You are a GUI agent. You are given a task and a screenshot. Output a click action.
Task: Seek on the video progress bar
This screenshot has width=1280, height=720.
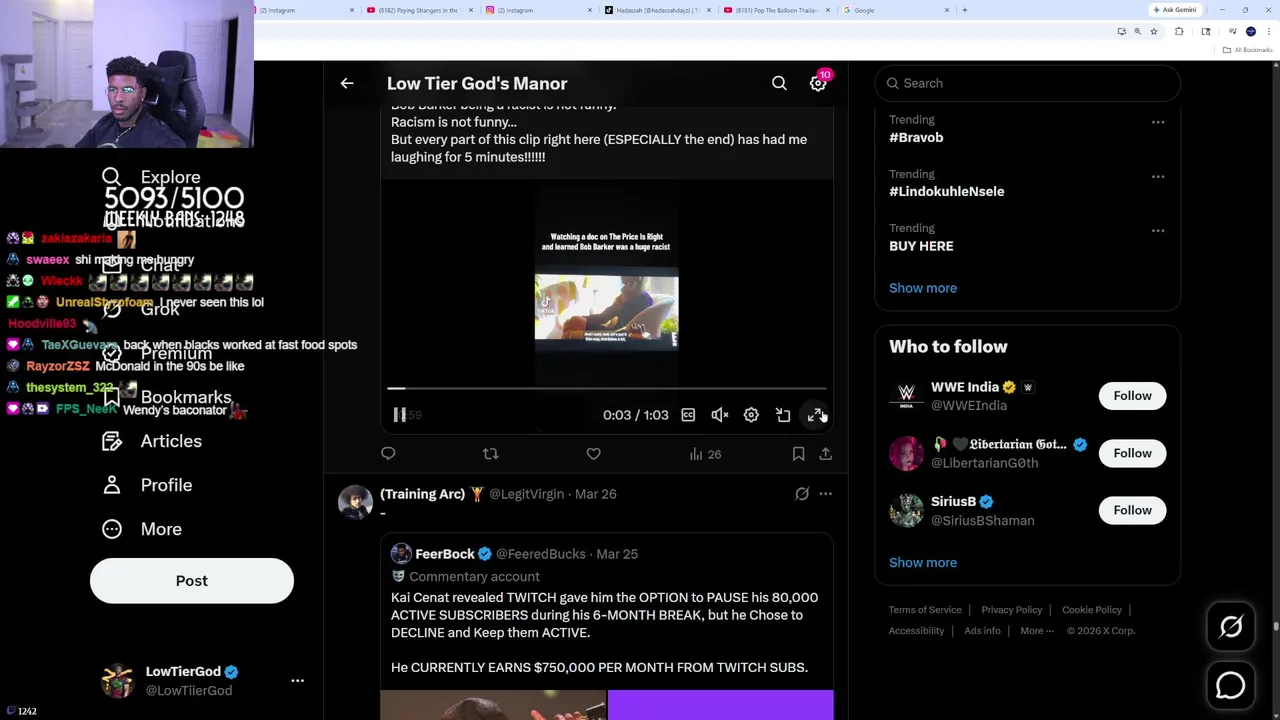coord(607,388)
